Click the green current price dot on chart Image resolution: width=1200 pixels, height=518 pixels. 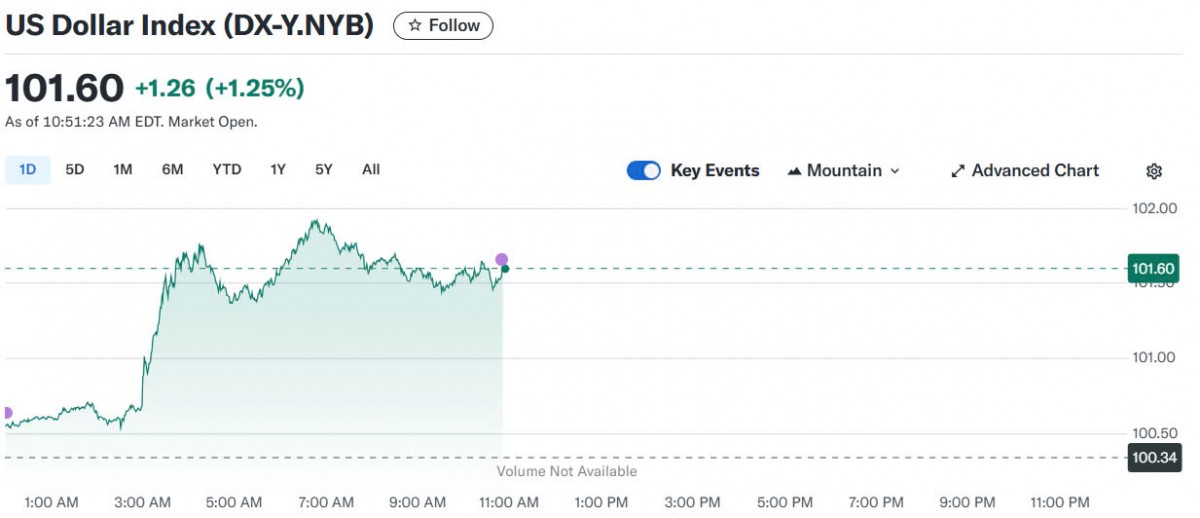click(x=505, y=269)
